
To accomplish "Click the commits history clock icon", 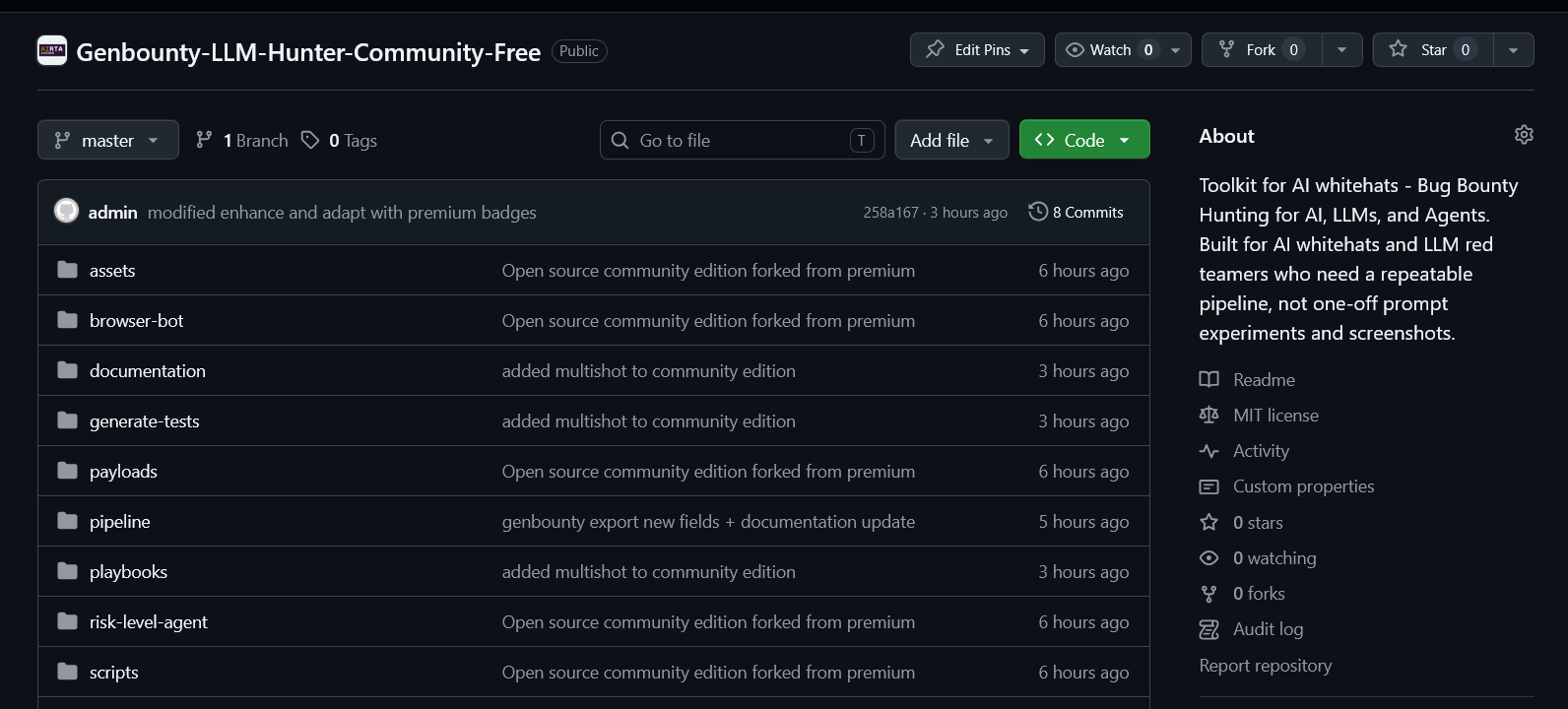I will [1037, 212].
